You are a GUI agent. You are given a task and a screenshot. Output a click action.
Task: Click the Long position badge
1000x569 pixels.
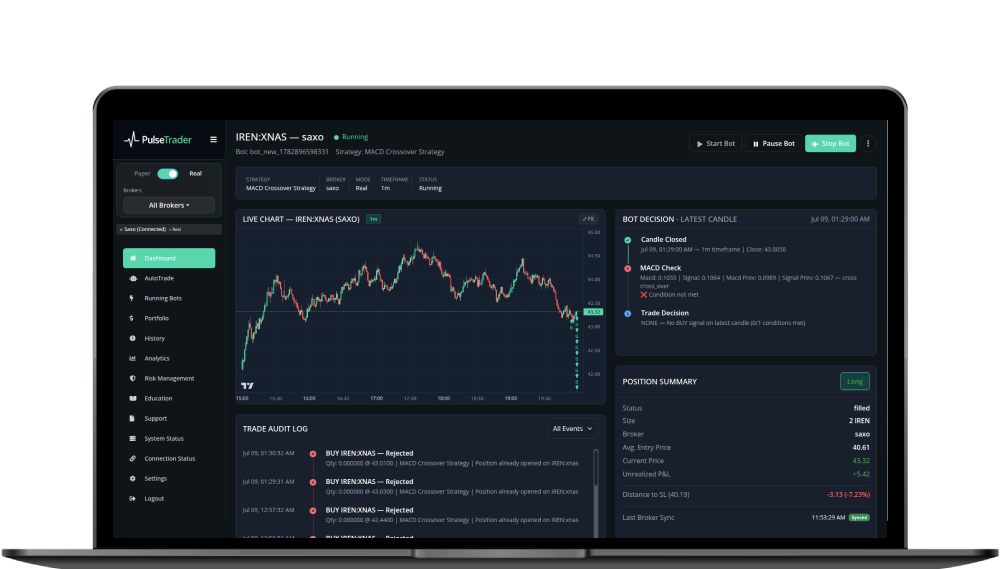point(855,381)
